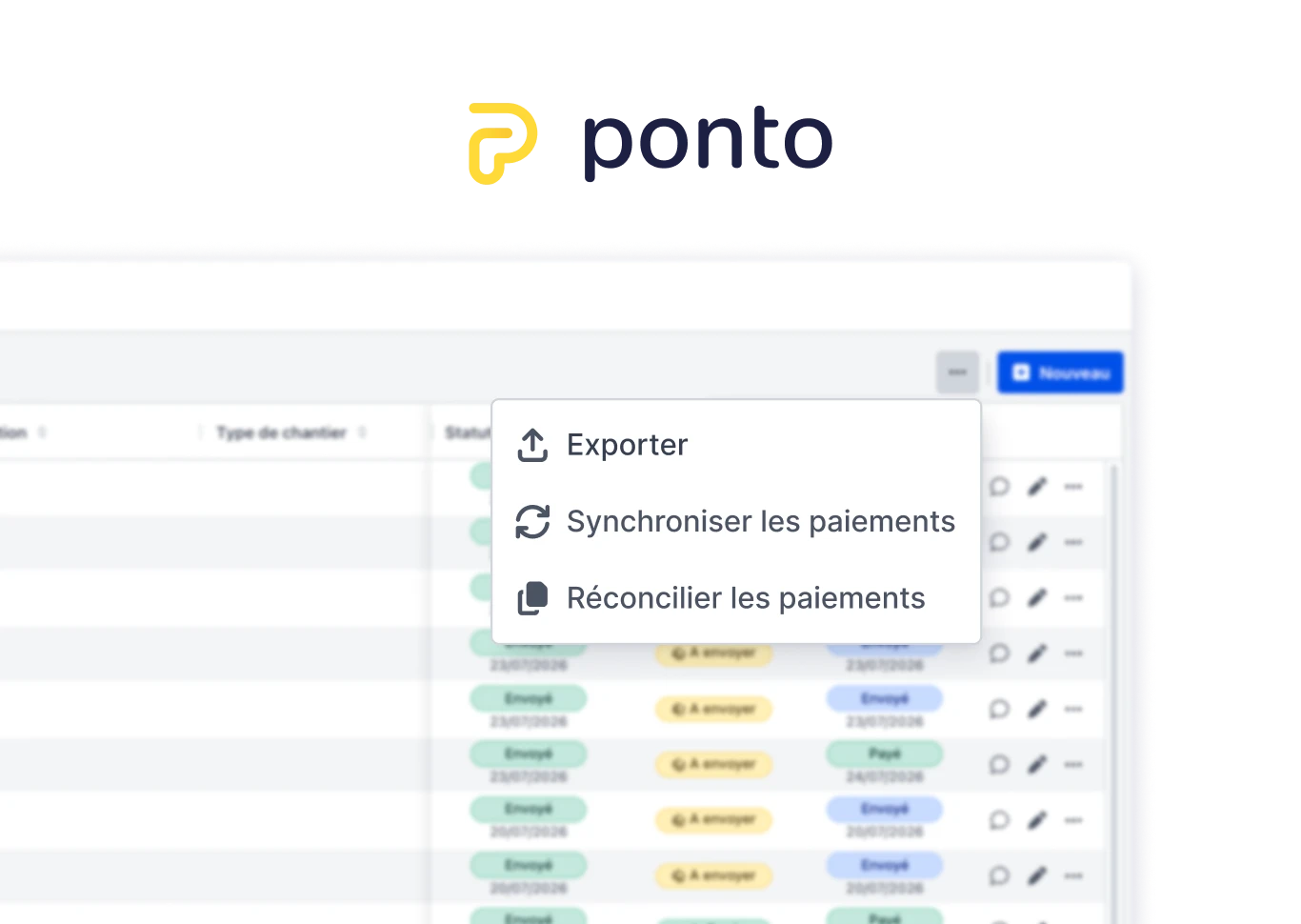
Task: Click the ponto wordmark text
Action: [x=708, y=143]
